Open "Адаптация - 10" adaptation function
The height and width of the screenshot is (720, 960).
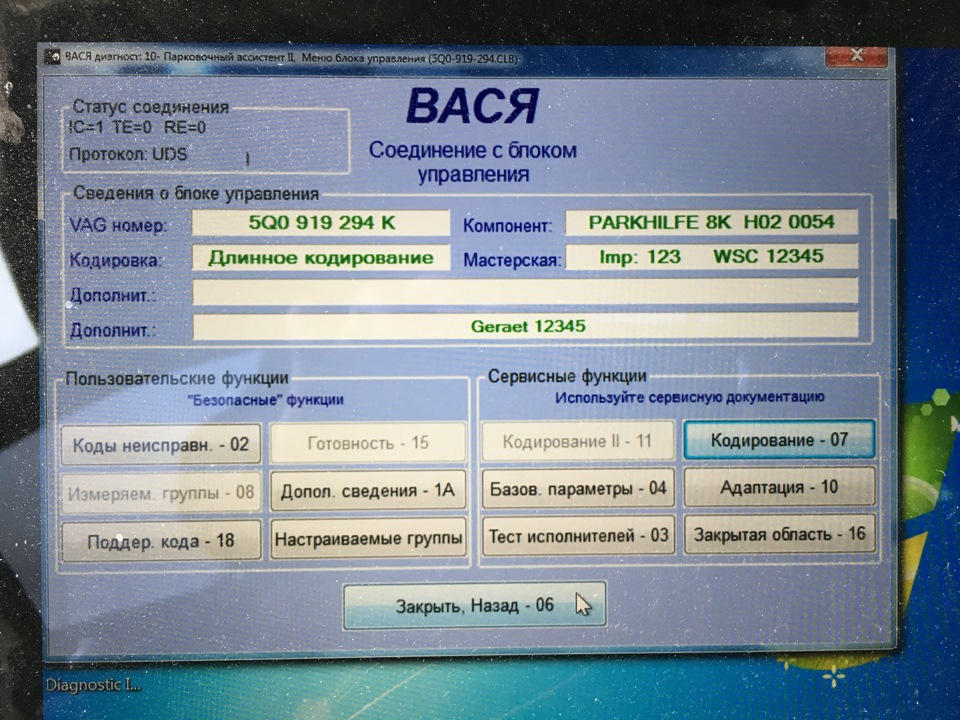779,487
